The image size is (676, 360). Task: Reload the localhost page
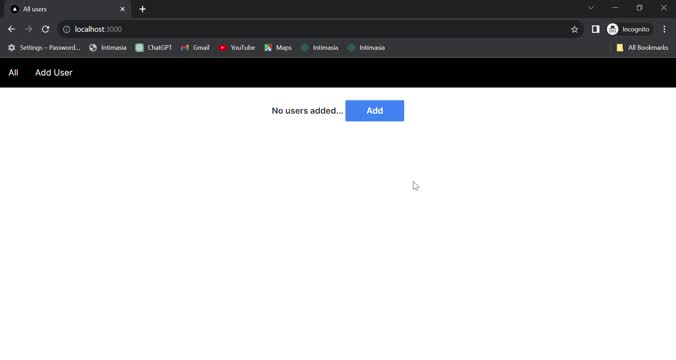click(x=45, y=29)
